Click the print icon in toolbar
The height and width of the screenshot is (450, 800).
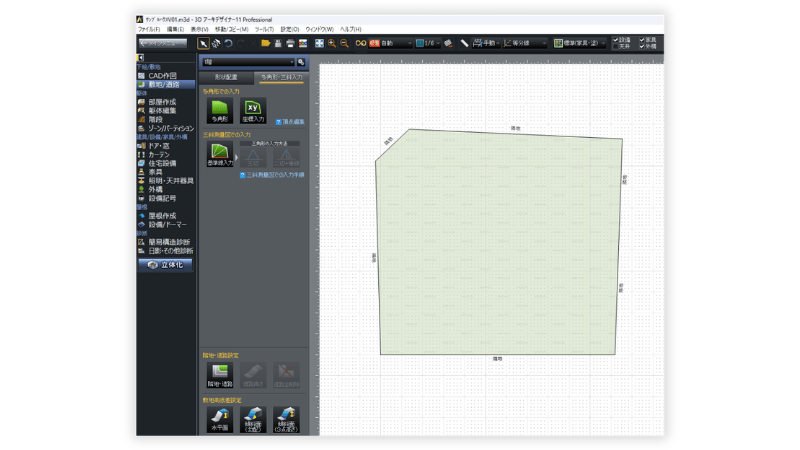click(290, 43)
